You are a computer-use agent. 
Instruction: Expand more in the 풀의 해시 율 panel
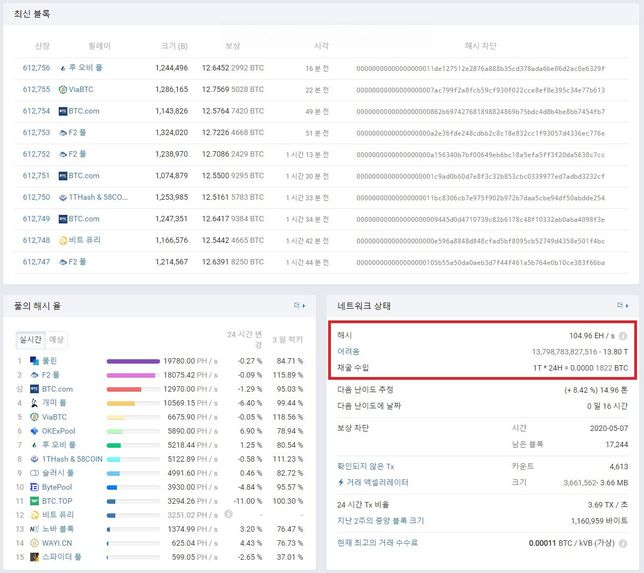pos(299,305)
